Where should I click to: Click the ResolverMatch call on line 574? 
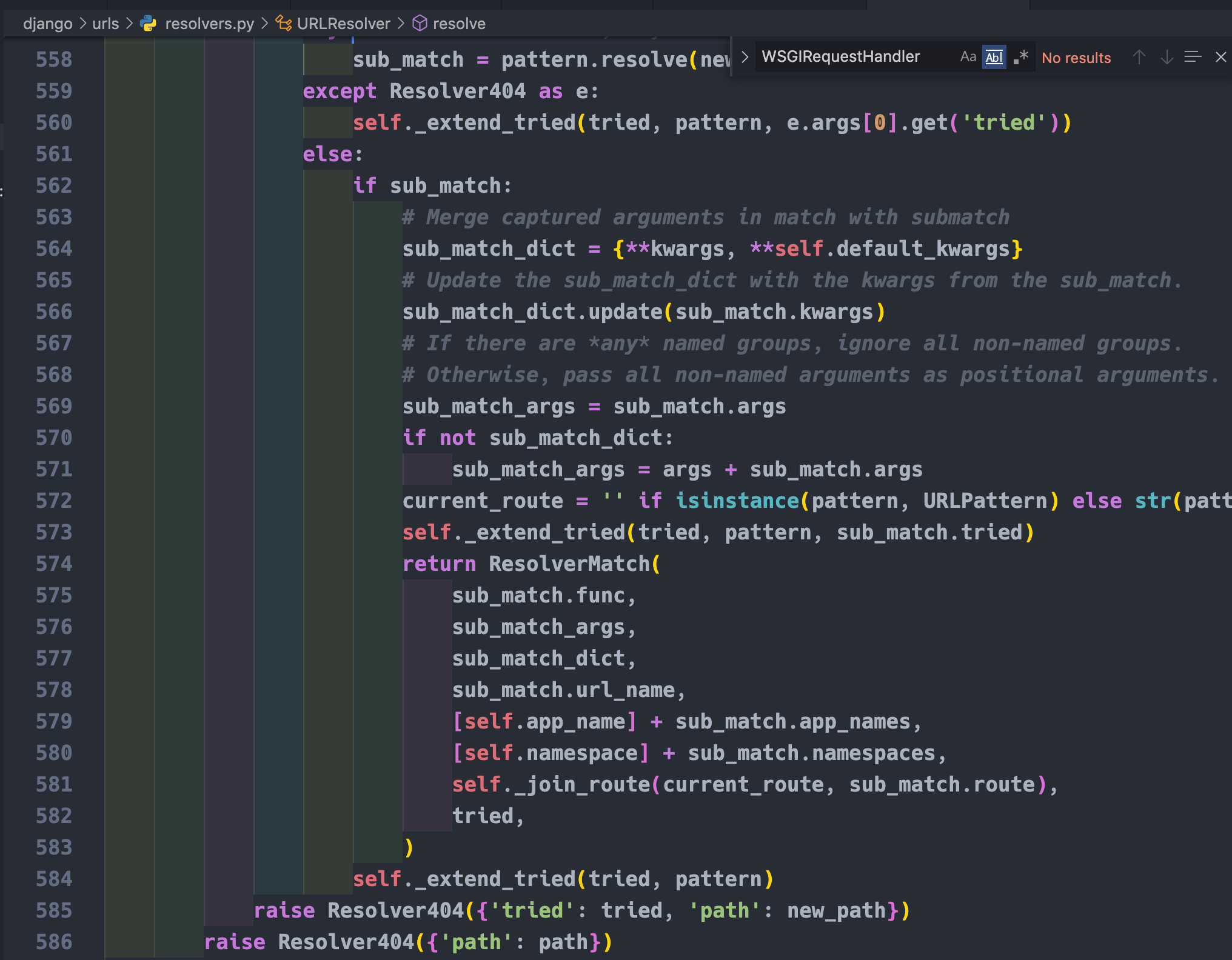pos(569,564)
